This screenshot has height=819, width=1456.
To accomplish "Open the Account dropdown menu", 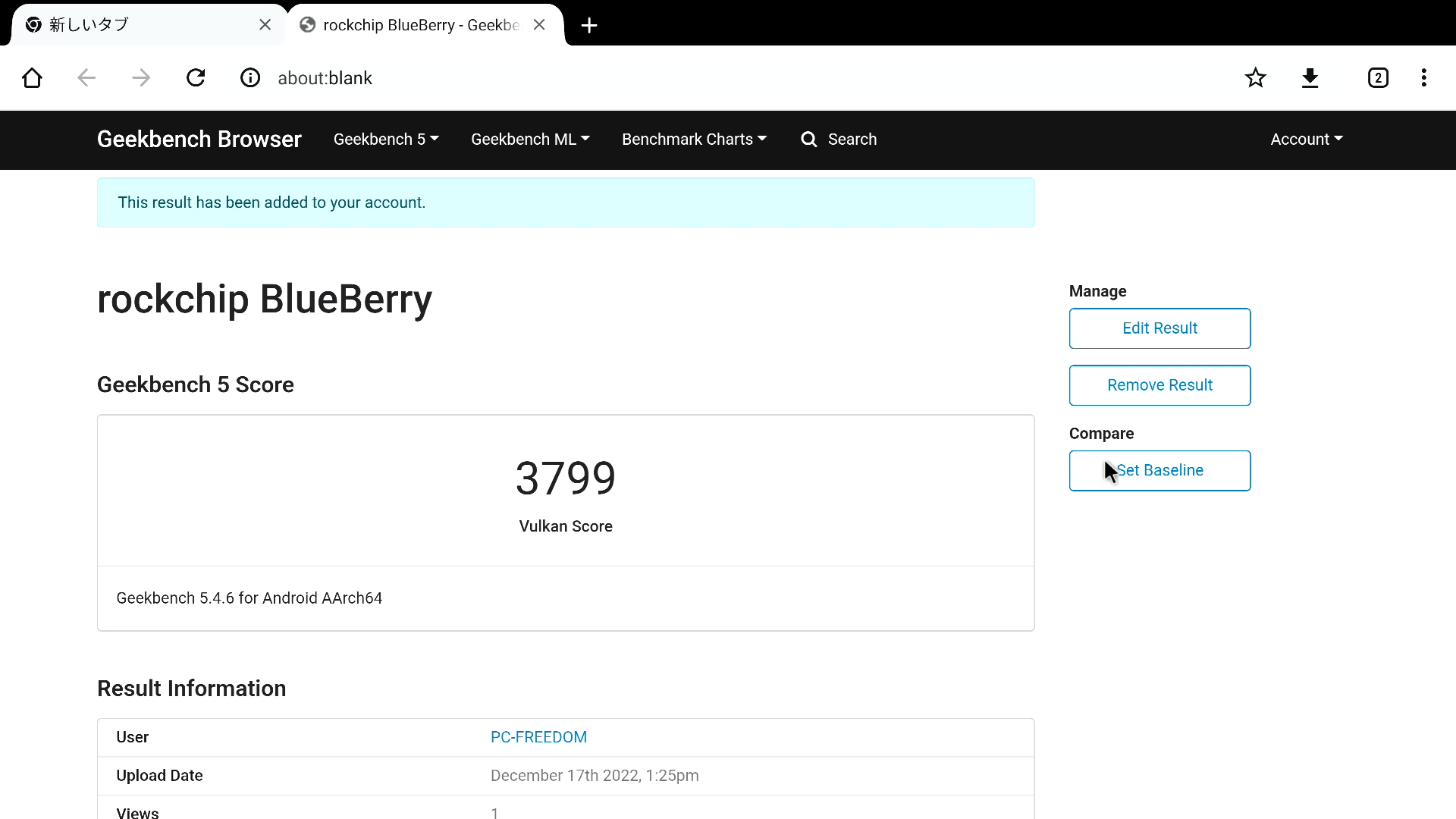I will tap(1306, 140).
